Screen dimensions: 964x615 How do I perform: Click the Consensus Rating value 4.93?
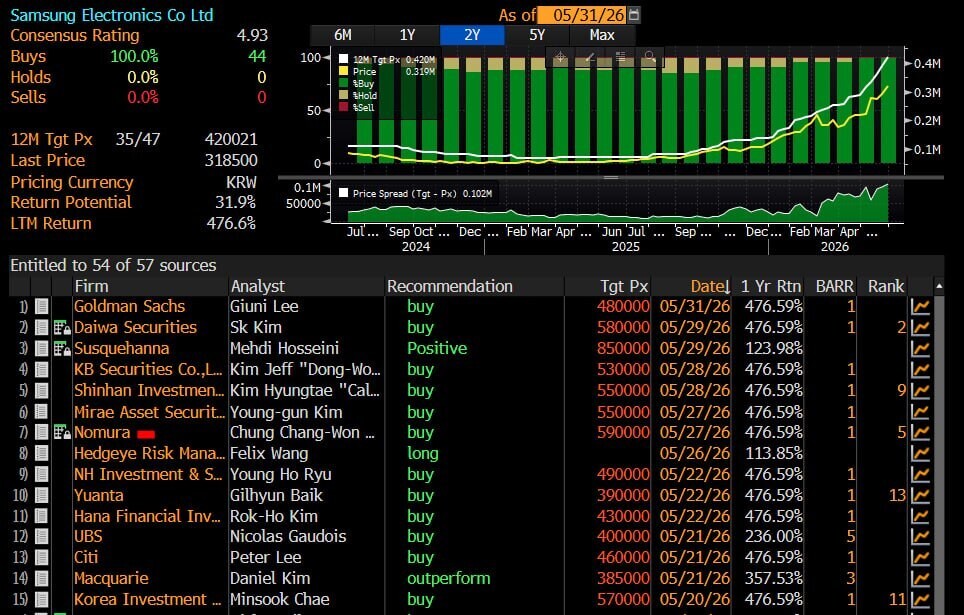click(x=252, y=35)
